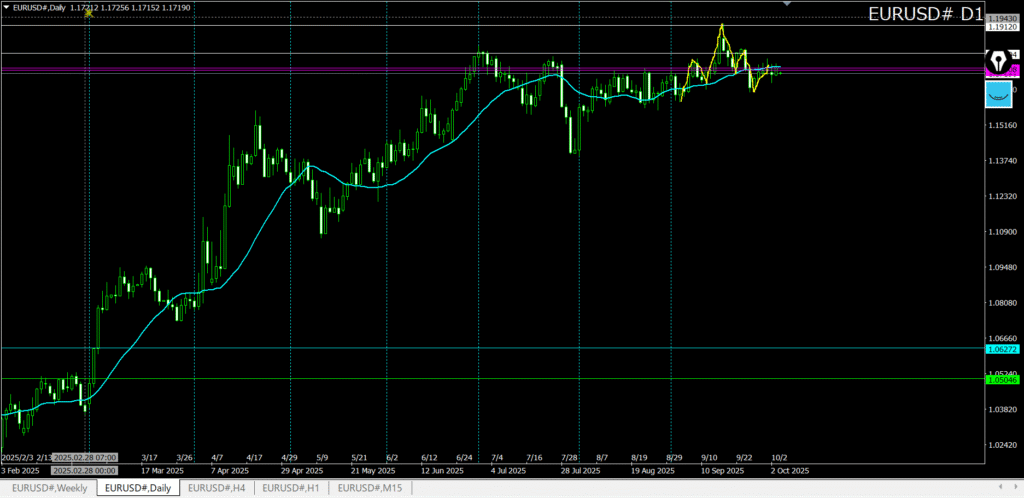Click the 2025.02.28 07:00 time label
The height and width of the screenshot is (498, 1024).
85,456
